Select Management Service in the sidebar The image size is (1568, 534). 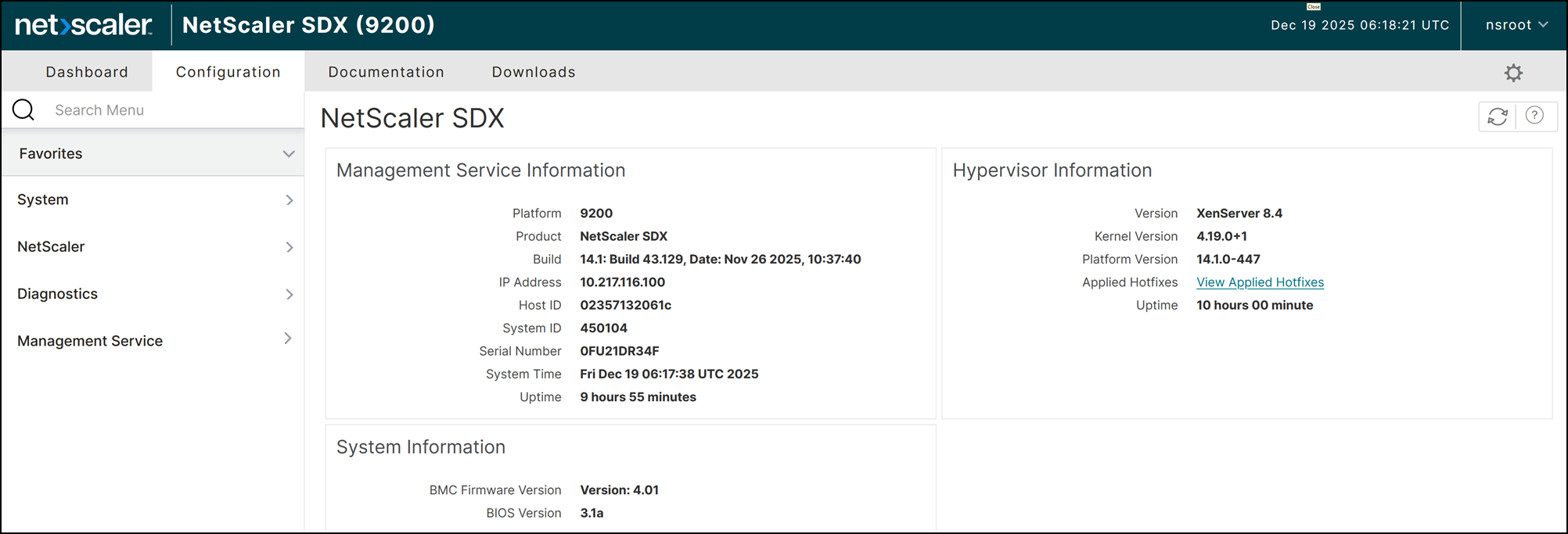90,341
